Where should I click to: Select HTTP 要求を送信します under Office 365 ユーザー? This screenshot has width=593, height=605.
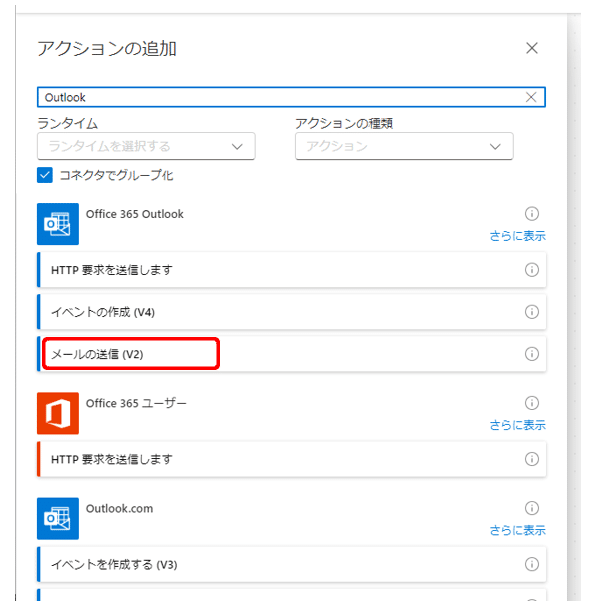(292, 459)
